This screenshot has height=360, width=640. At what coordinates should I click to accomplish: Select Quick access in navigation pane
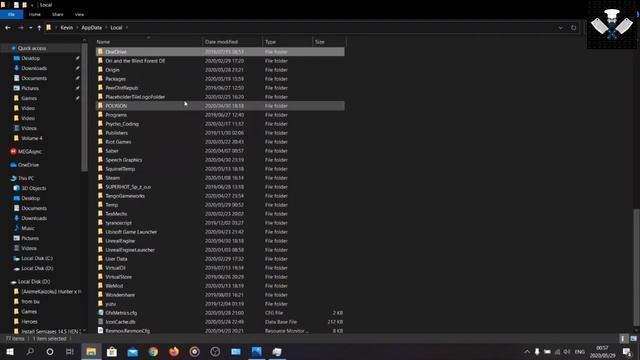pyautogui.click(x=32, y=48)
